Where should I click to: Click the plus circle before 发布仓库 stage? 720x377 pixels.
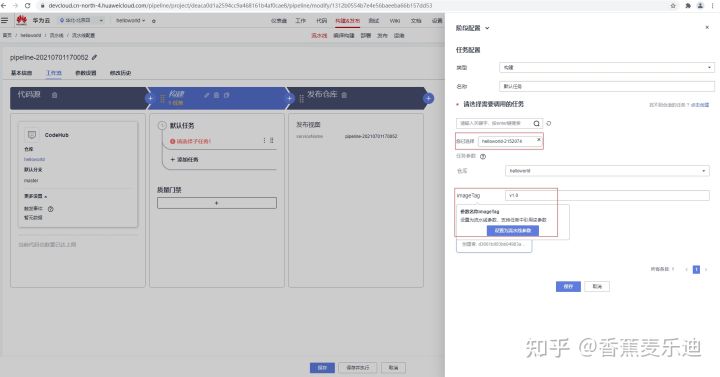click(x=289, y=98)
